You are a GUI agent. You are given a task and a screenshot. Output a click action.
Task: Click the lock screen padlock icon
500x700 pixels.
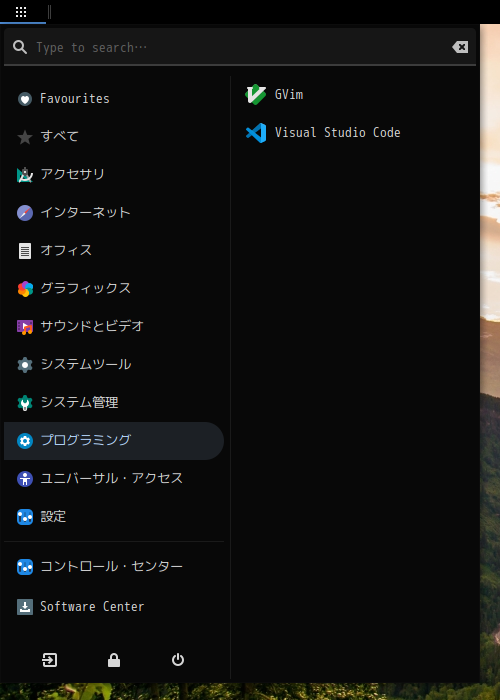pos(114,660)
